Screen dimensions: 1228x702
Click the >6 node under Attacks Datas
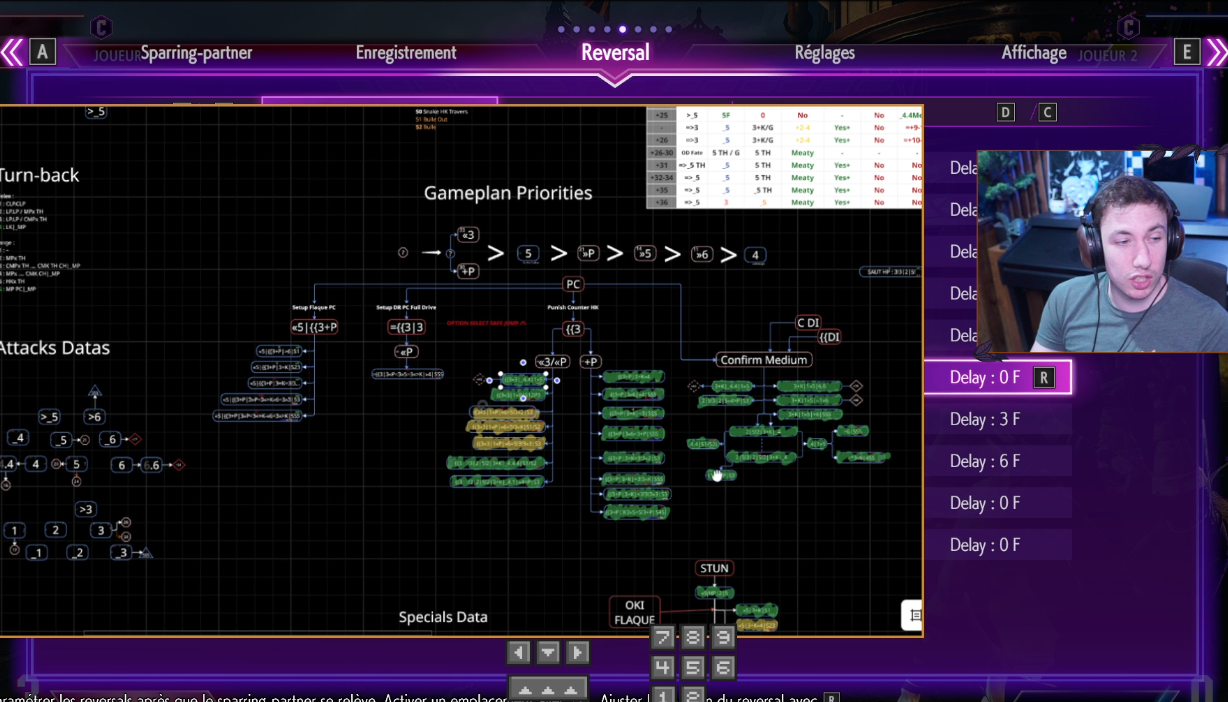click(x=95, y=417)
